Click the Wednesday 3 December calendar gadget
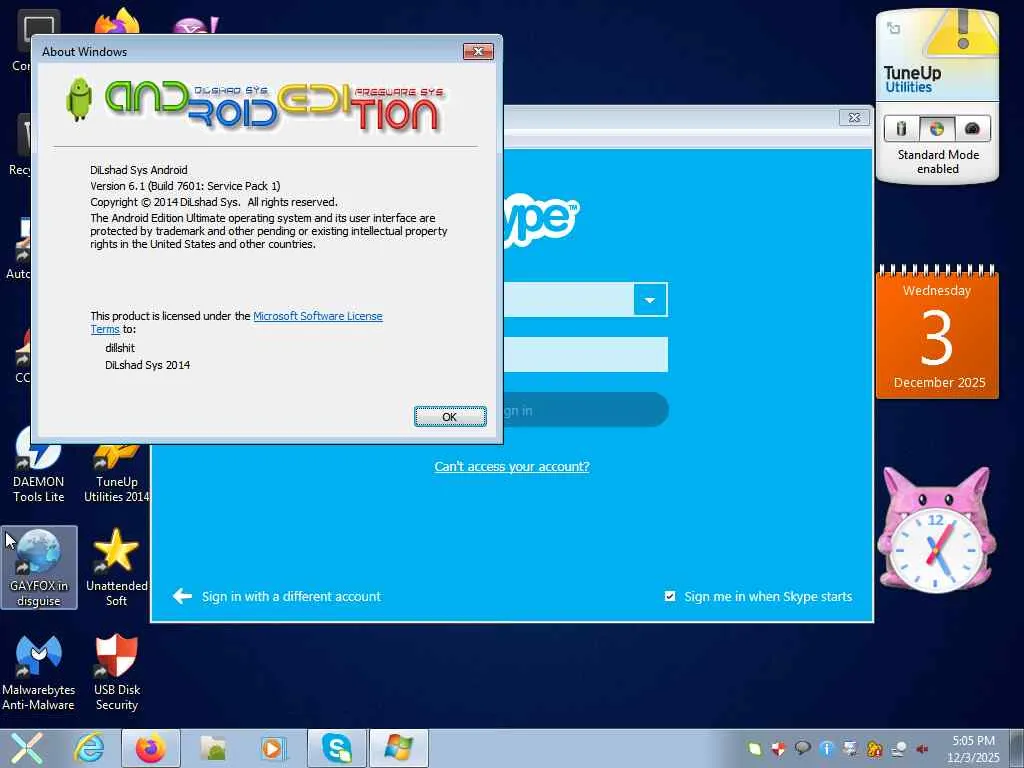The width and height of the screenshot is (1024, 768). click(x=937, y=332)
